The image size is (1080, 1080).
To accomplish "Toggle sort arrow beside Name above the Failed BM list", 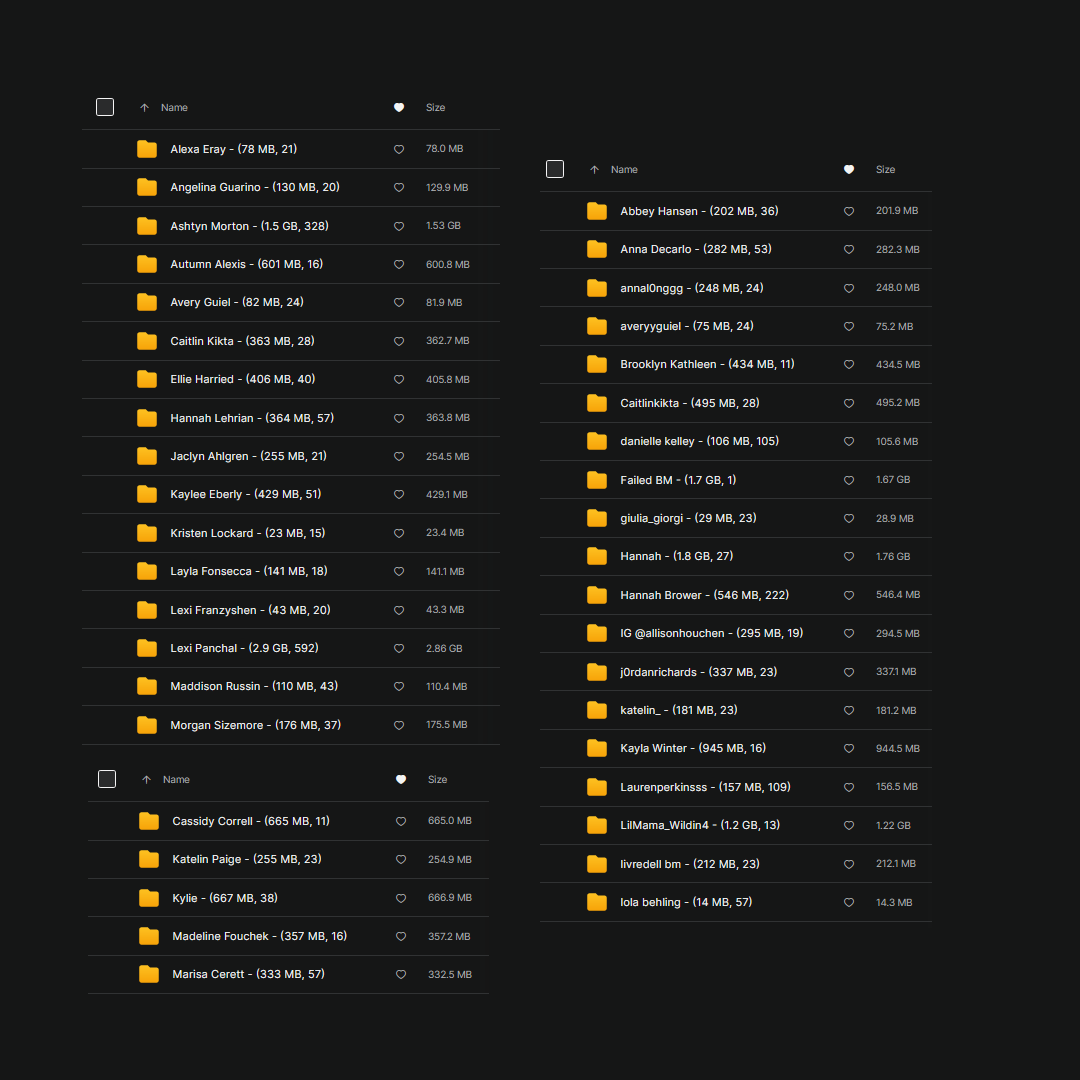I will (594, 170).
